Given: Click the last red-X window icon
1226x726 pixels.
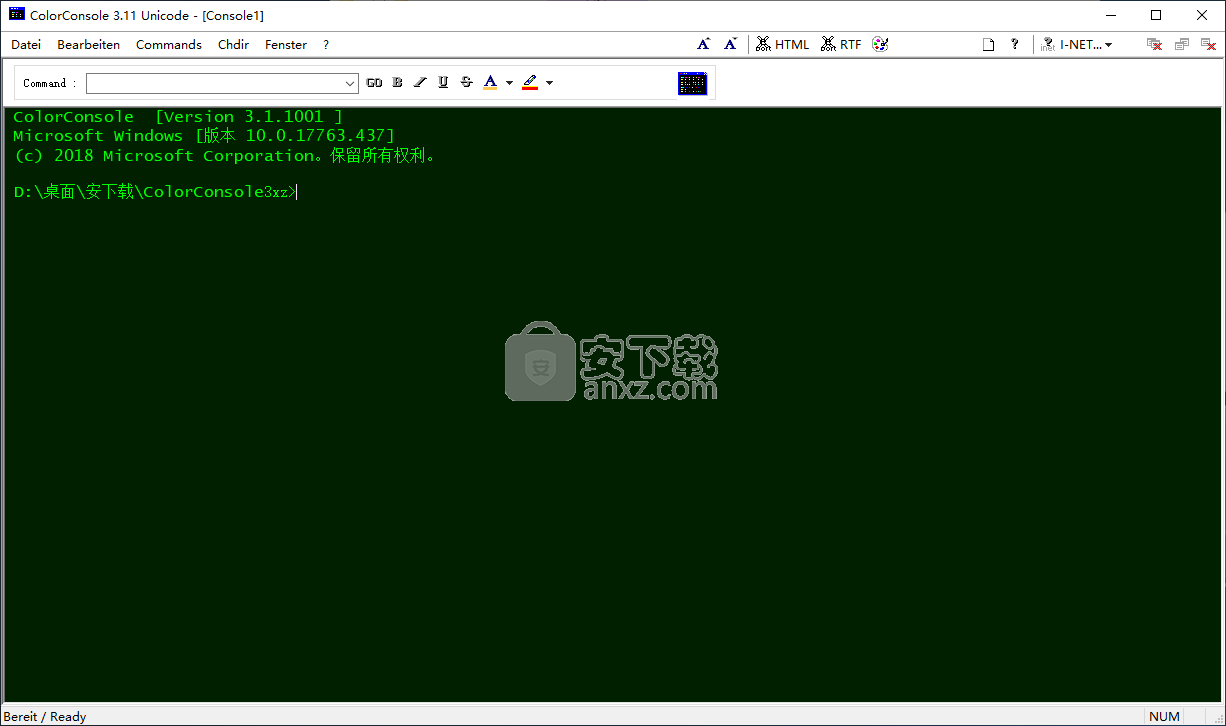Looking at the screenshot, I should (x=1208, y=44).
